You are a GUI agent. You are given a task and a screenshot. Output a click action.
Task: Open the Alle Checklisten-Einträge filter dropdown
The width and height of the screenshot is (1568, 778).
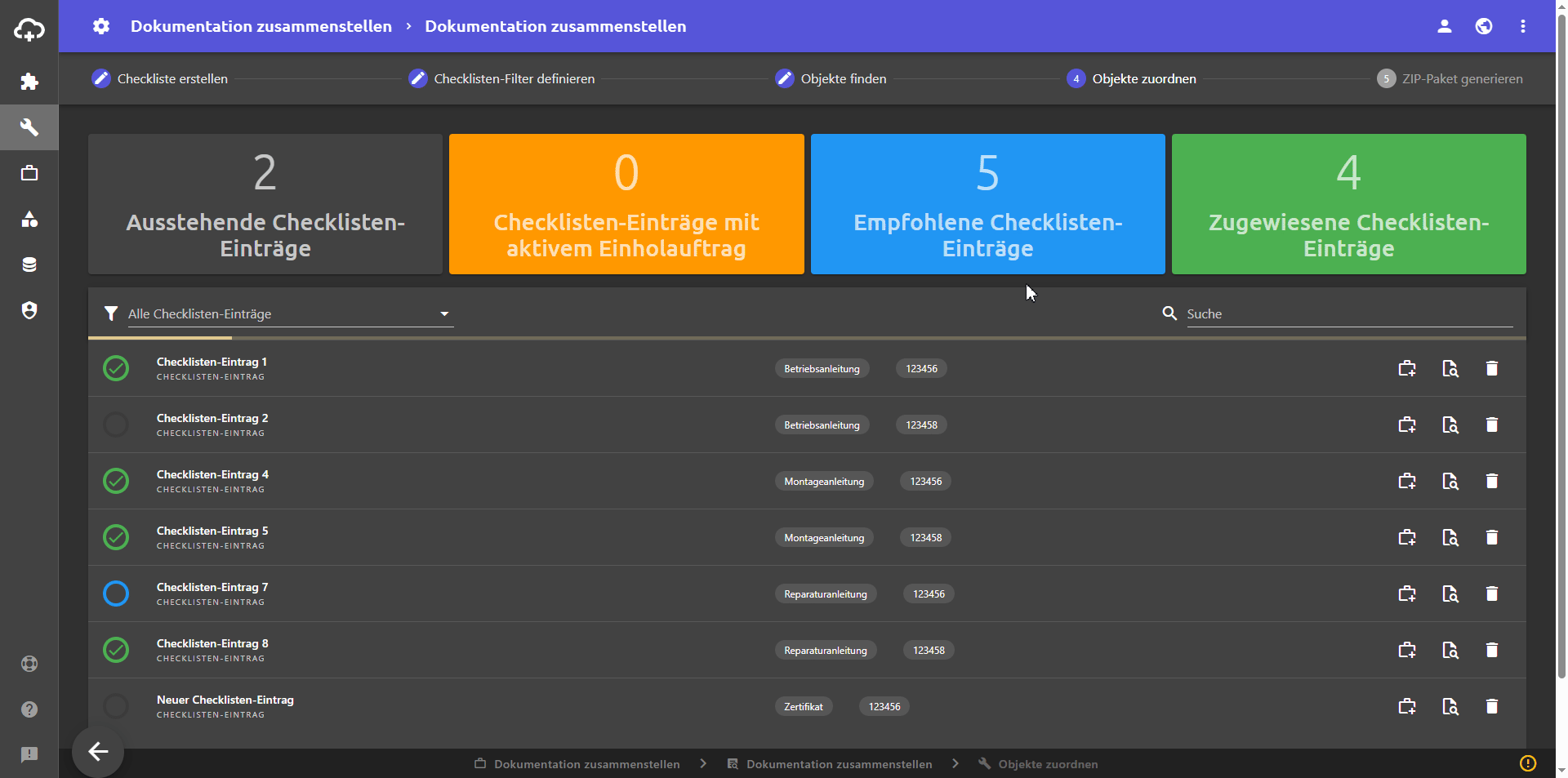pyautogui.click(x=289, y=314)
